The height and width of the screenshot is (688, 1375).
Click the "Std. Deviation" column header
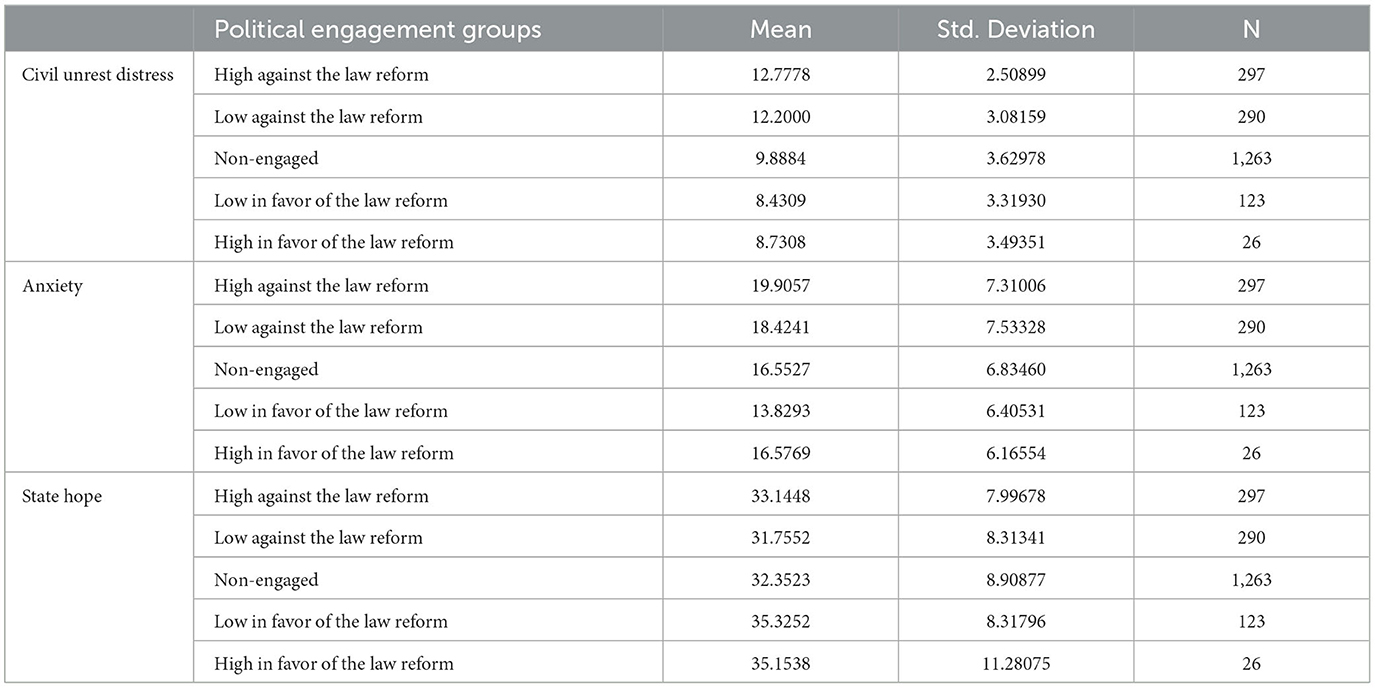pyautogui.click(x=1016, y=30)
